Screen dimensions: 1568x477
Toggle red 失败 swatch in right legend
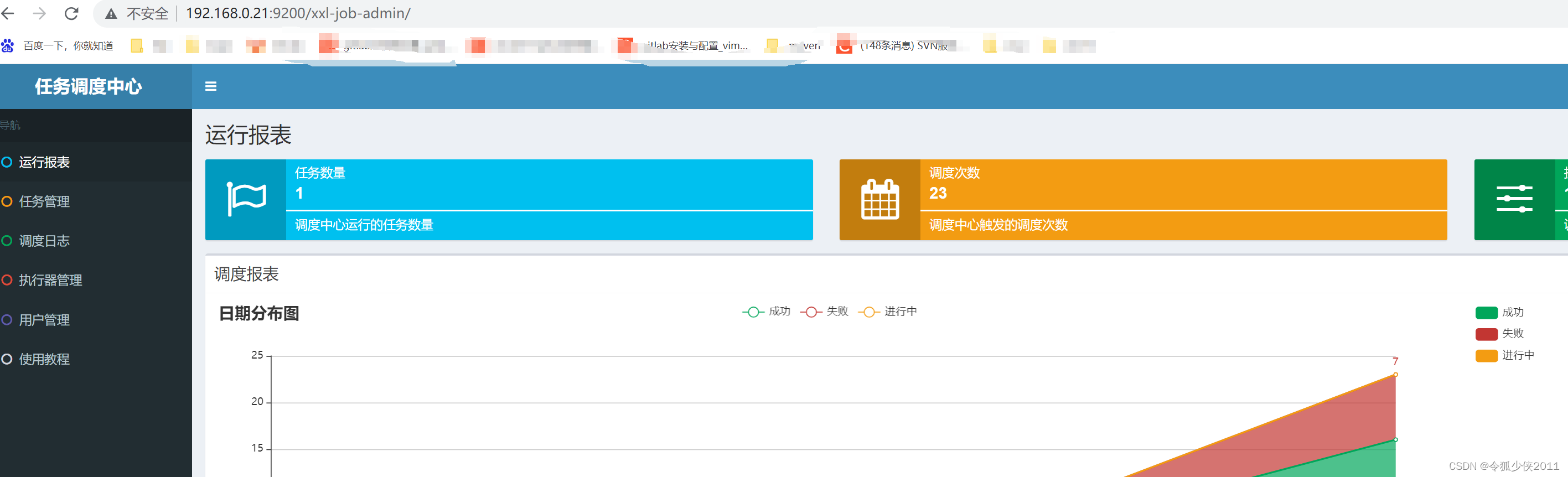(x=1486, y=334)
